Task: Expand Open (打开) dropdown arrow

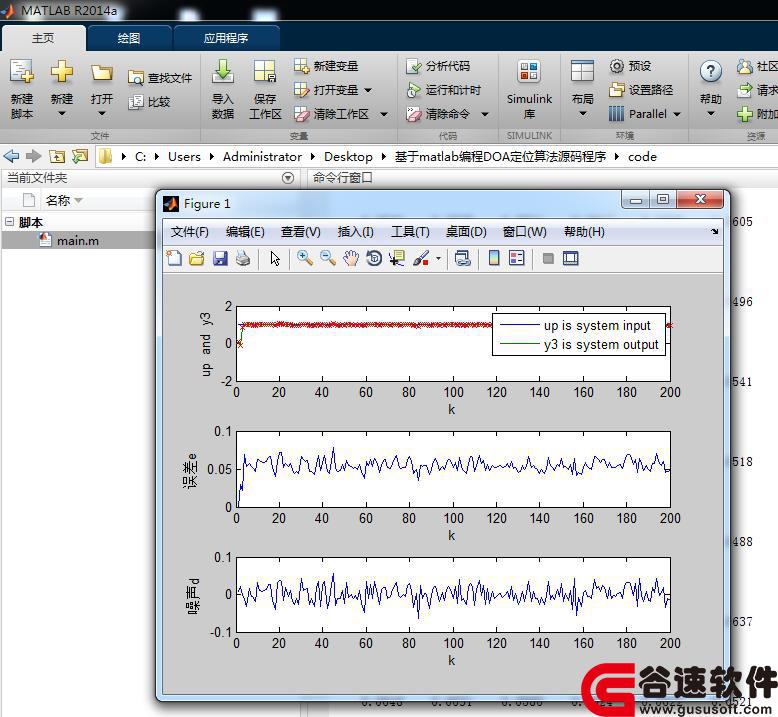Action: (102, 114)
